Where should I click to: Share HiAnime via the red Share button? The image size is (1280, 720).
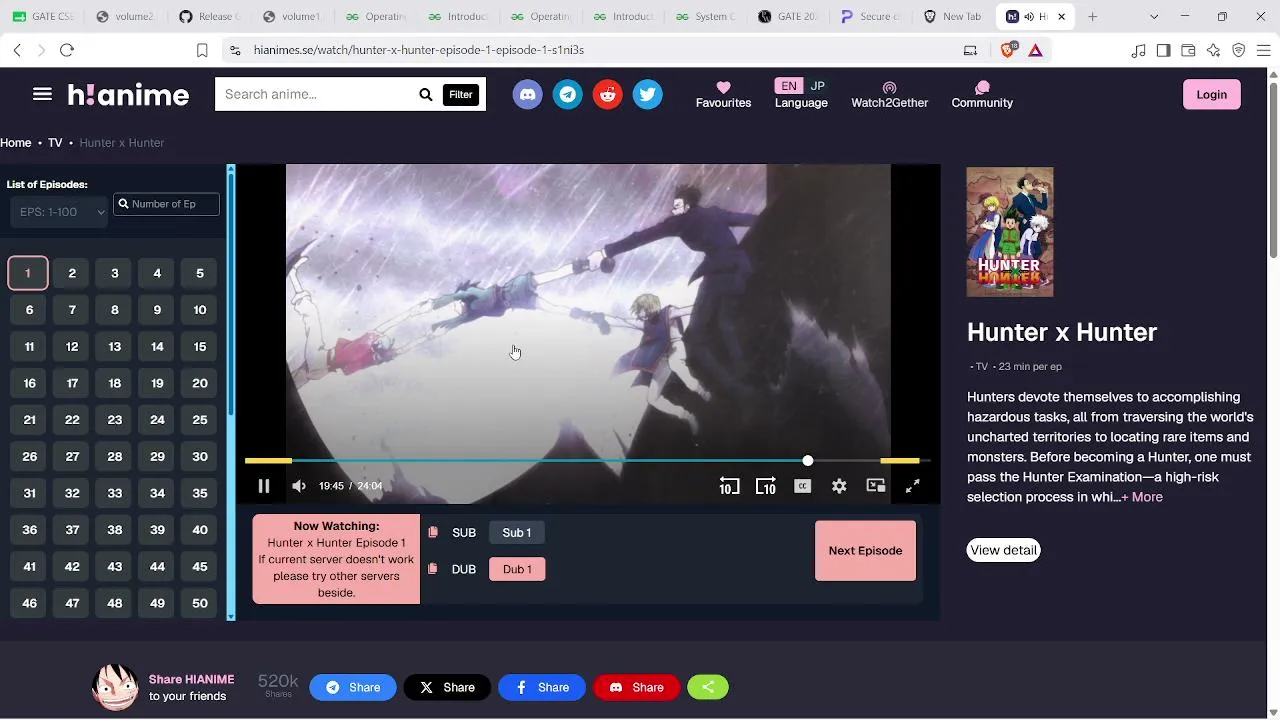tap(637, 688)
